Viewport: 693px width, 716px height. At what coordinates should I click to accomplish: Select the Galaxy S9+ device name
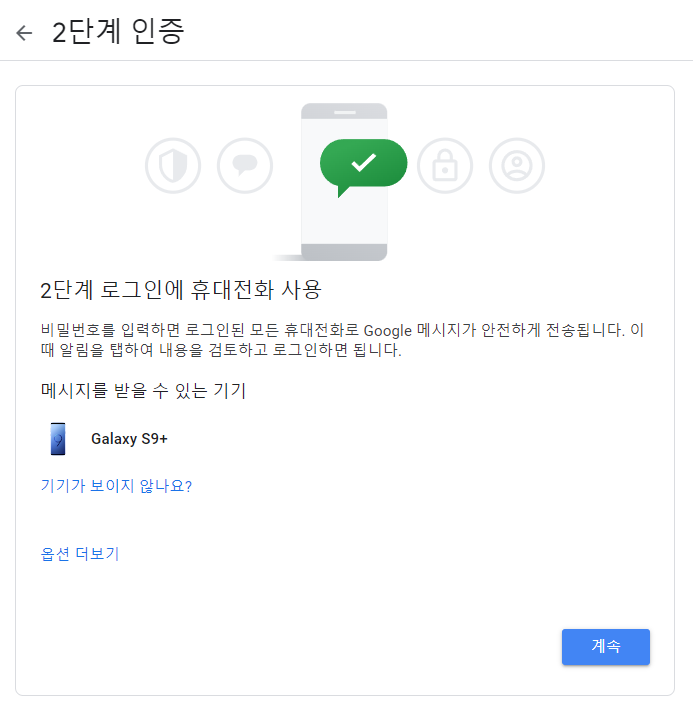point(130,439)
